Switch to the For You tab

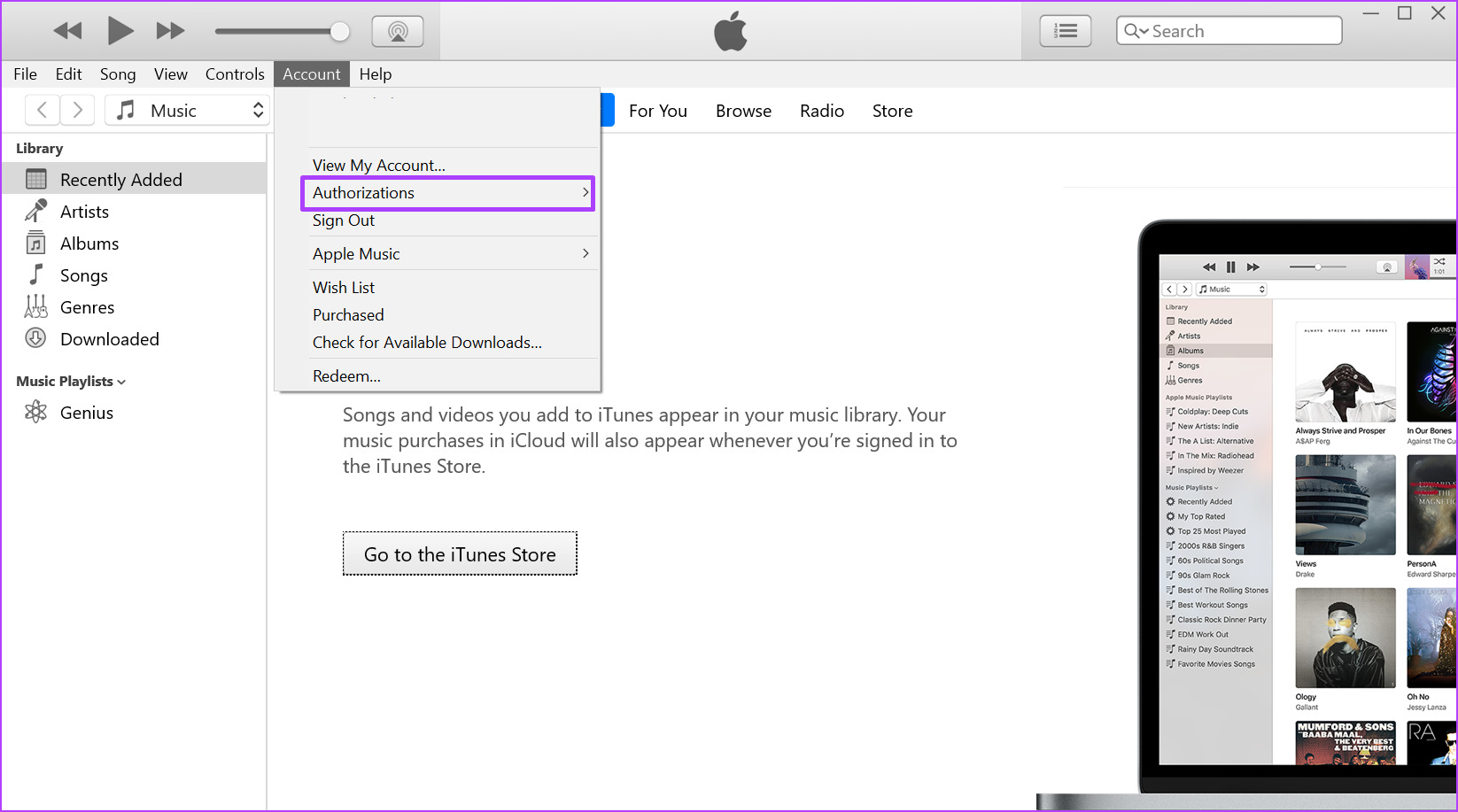pyautogui.click(x=658, y=111)
